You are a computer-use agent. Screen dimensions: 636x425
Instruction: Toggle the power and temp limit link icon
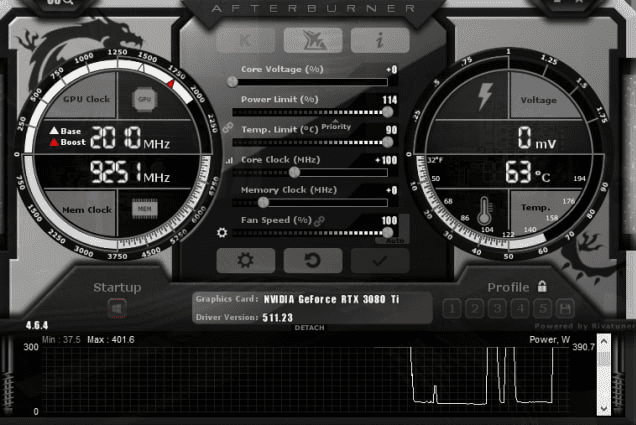[x=228, y=128]
